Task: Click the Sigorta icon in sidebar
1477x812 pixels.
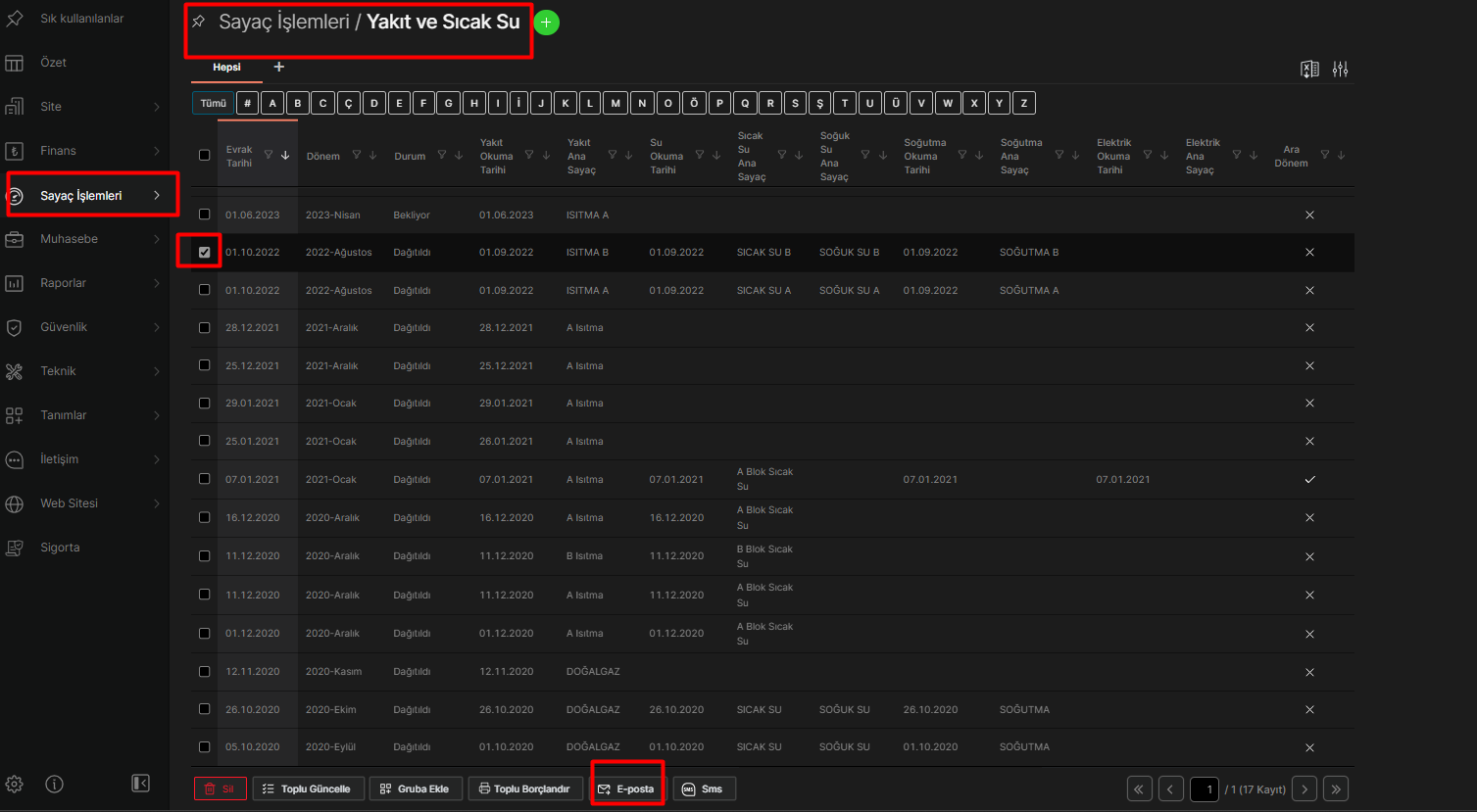Action: tap(15, 548)
